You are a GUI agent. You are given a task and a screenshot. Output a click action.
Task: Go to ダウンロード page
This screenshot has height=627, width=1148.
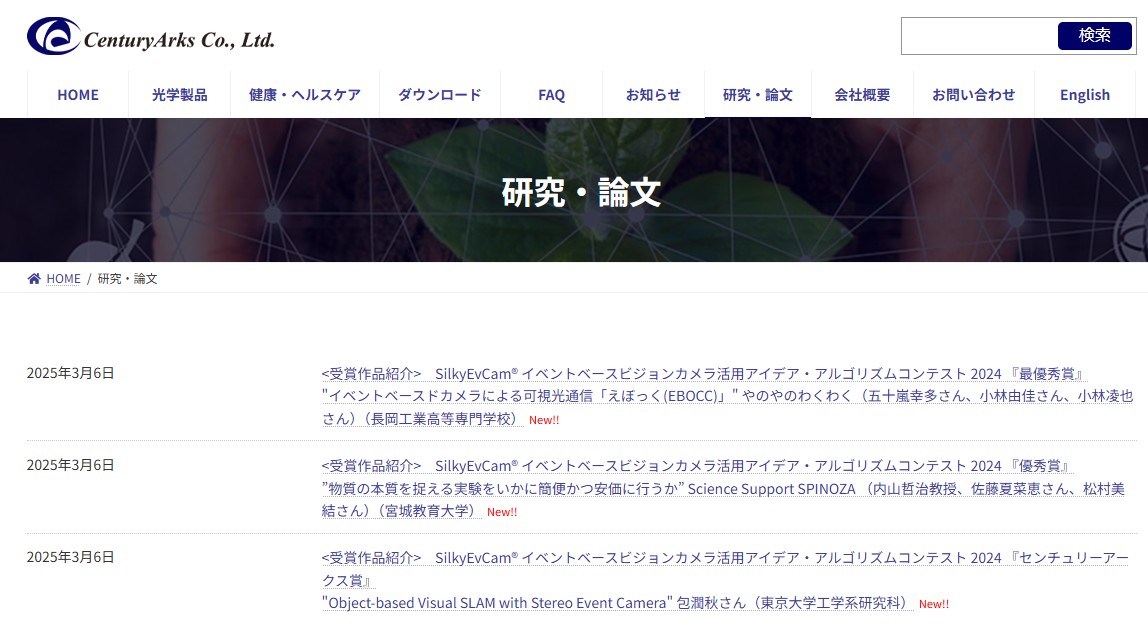coord(439,94)
